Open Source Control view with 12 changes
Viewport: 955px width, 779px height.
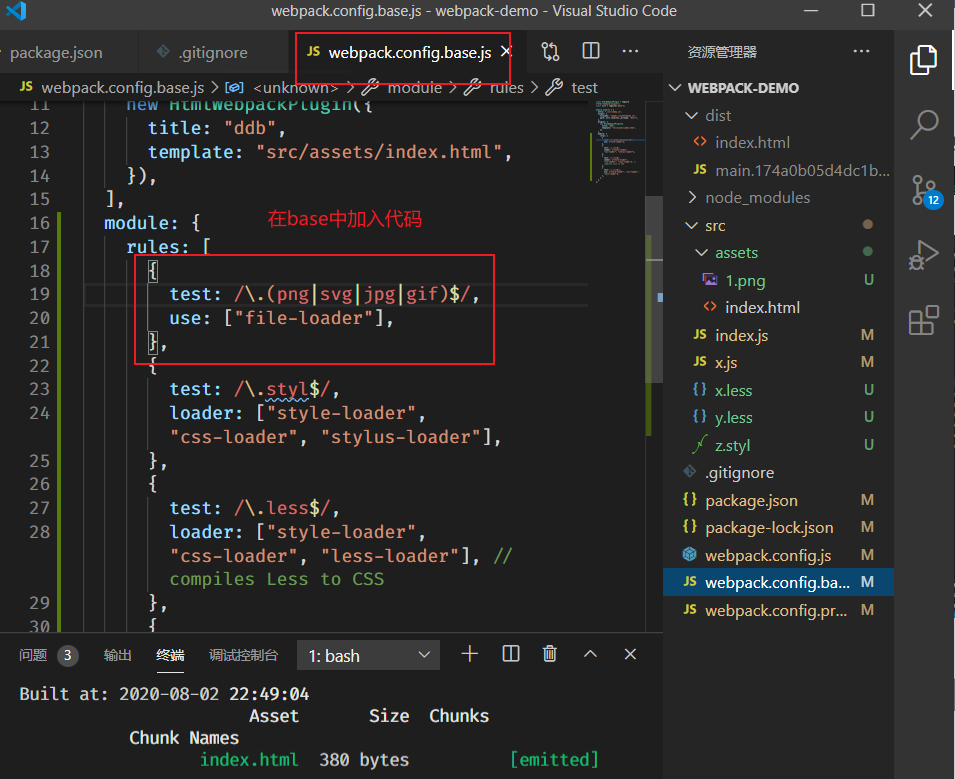[x=925, y=191]
